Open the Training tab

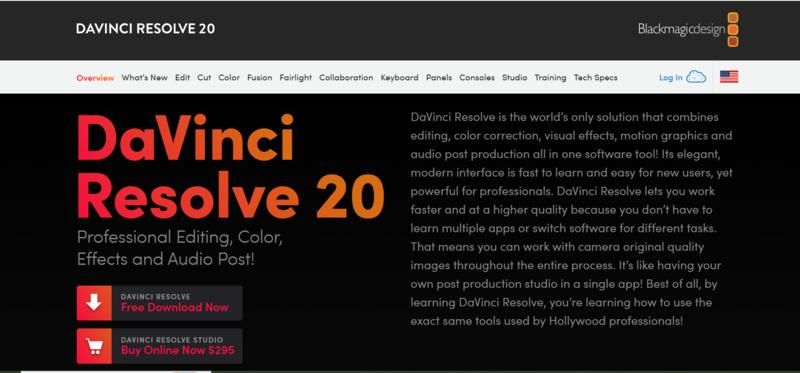(x=550, y=78)
